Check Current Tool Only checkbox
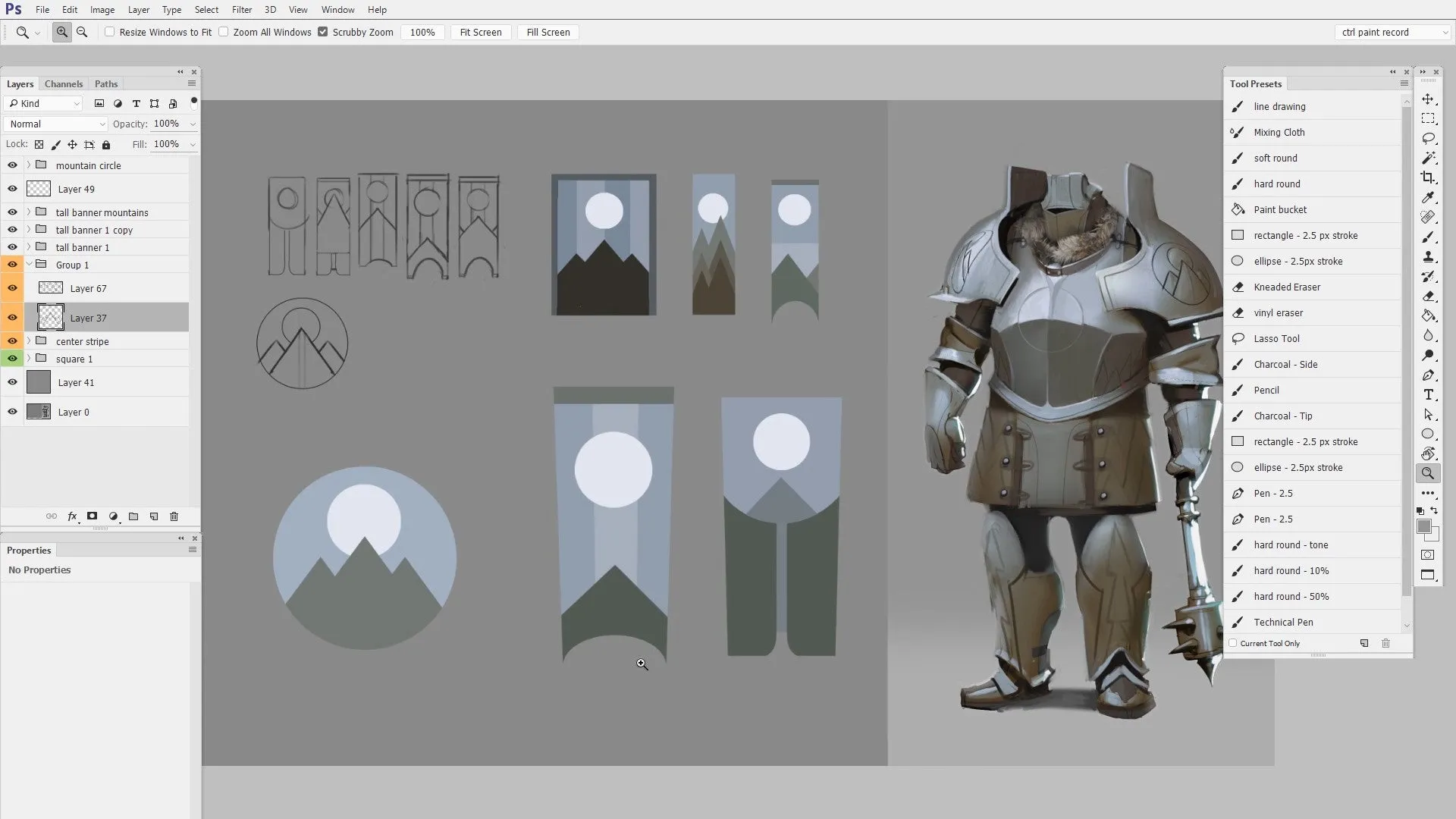Screen dimensions: 1456x819 (x=1233, y=643)
